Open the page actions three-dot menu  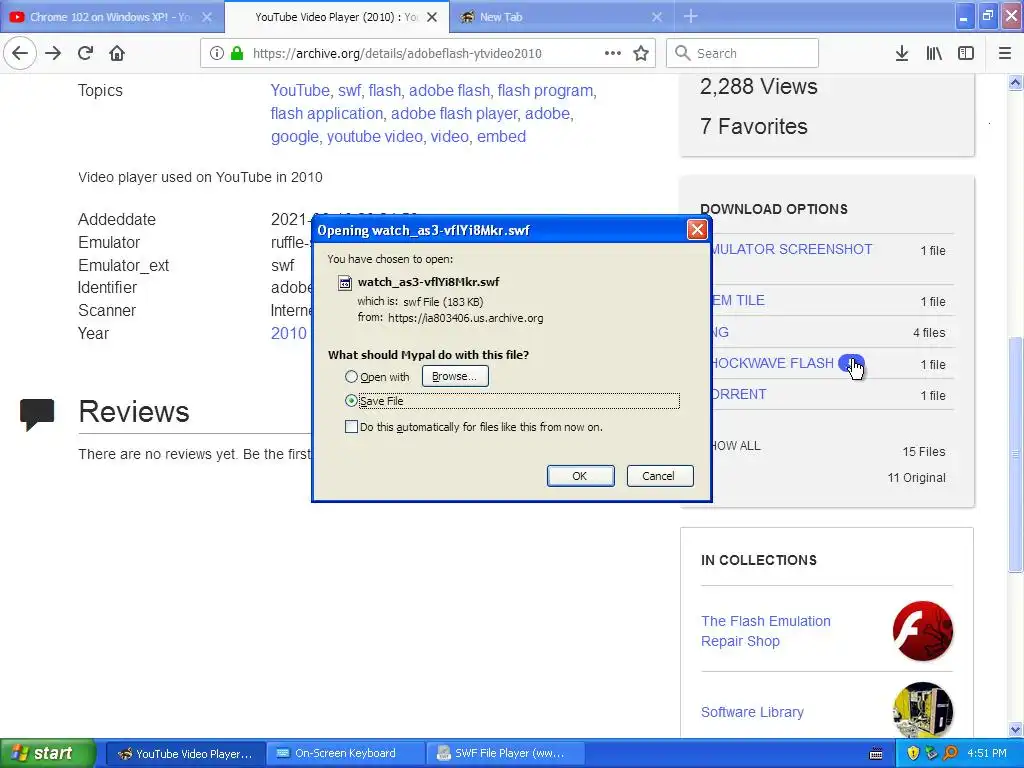pyautogui.click(x=613, y=53)
